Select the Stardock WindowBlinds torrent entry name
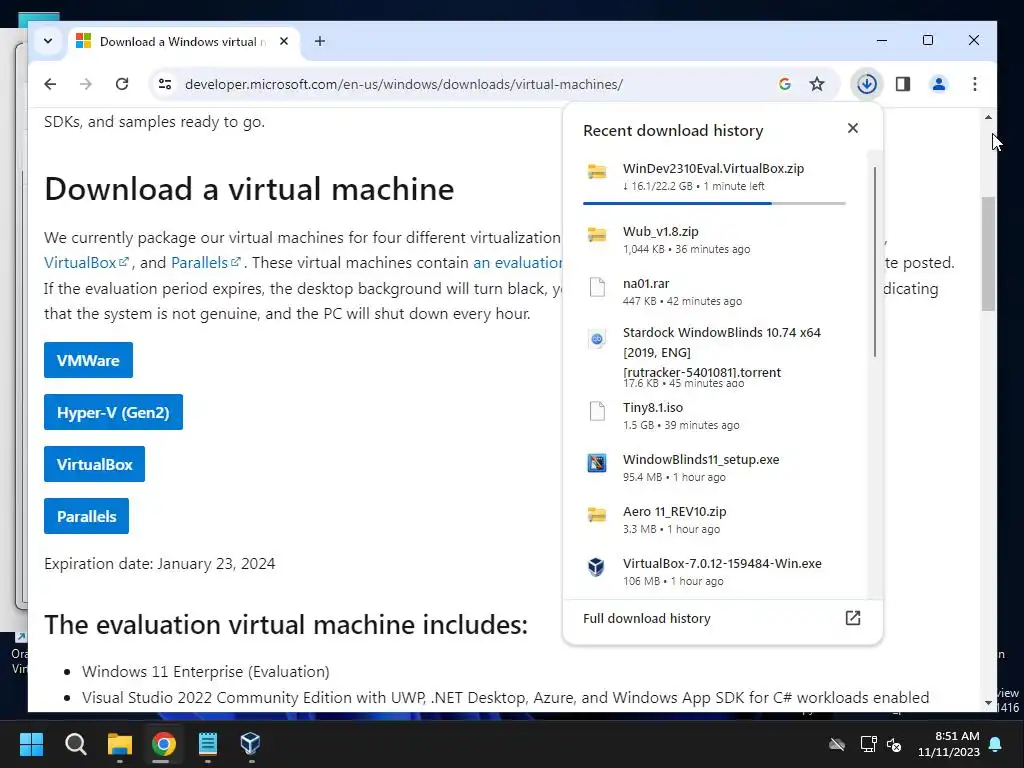Viewport: 1024px width, 768px height. coord(722,352)
